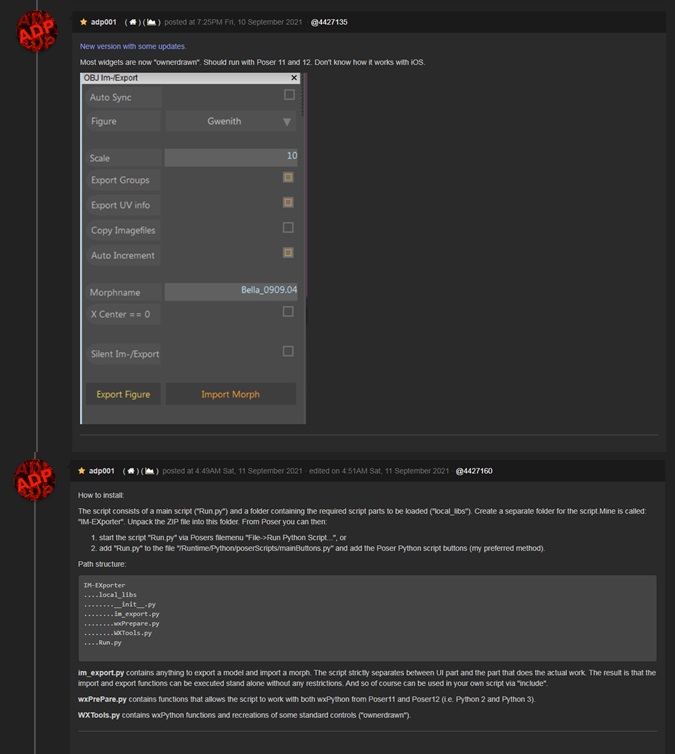Enable the Silent Im-/Export checkbox
The height and width of the screenshot is (754, 675).
[x=288, y=351]
